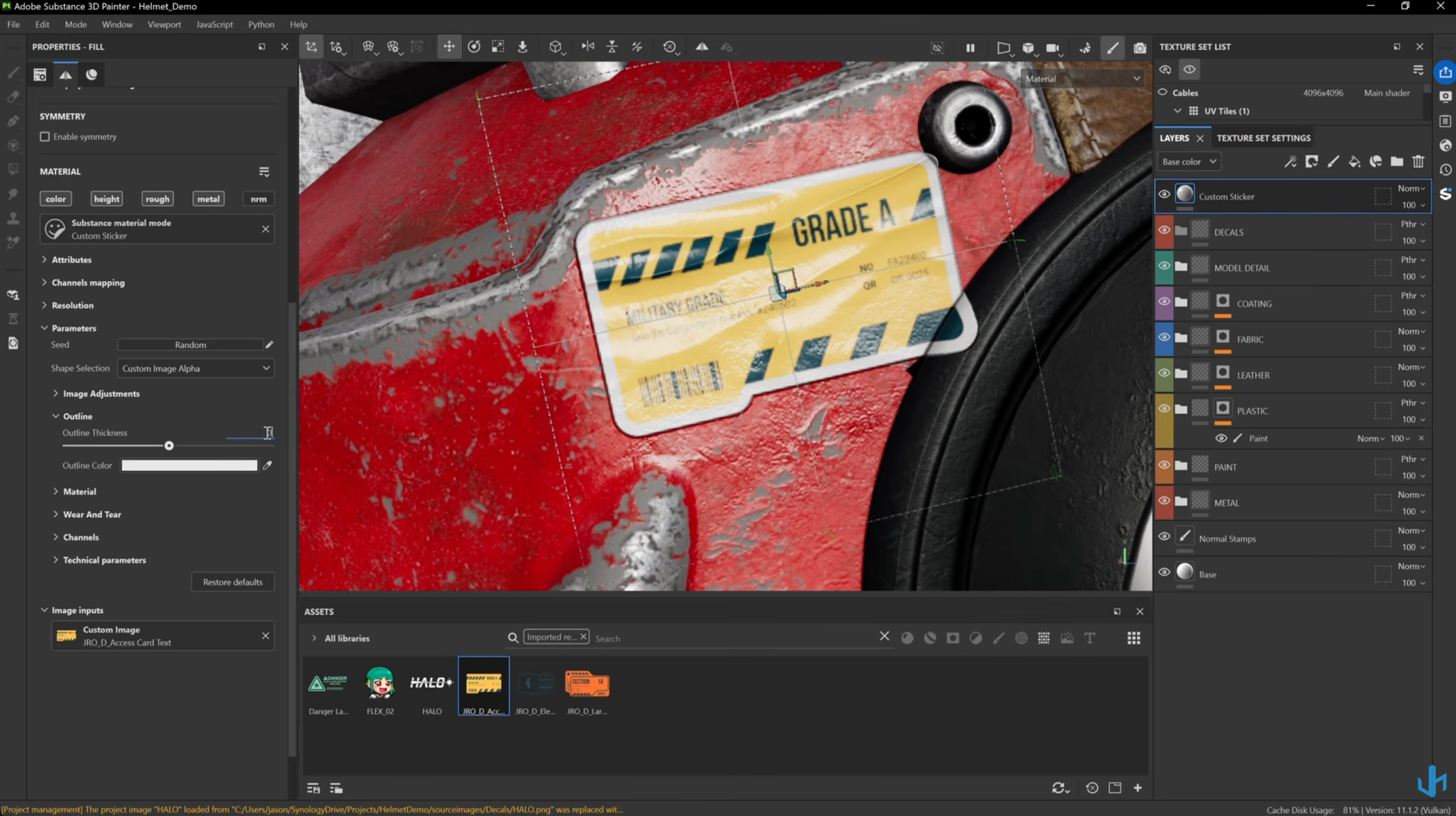Click the camera screenshot icon in viewport toolbar

point(1139,48)
